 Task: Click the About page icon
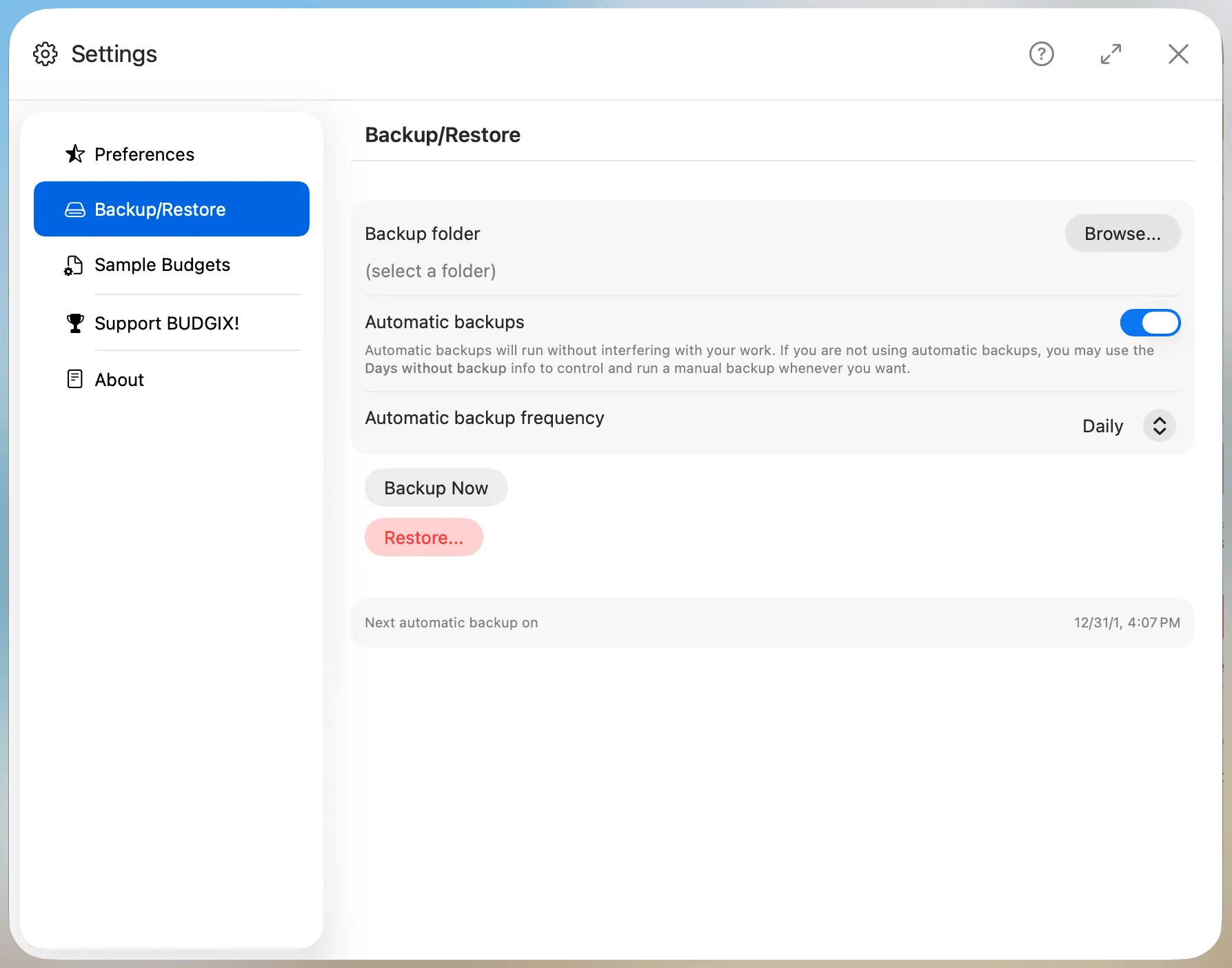pos(75,379)
